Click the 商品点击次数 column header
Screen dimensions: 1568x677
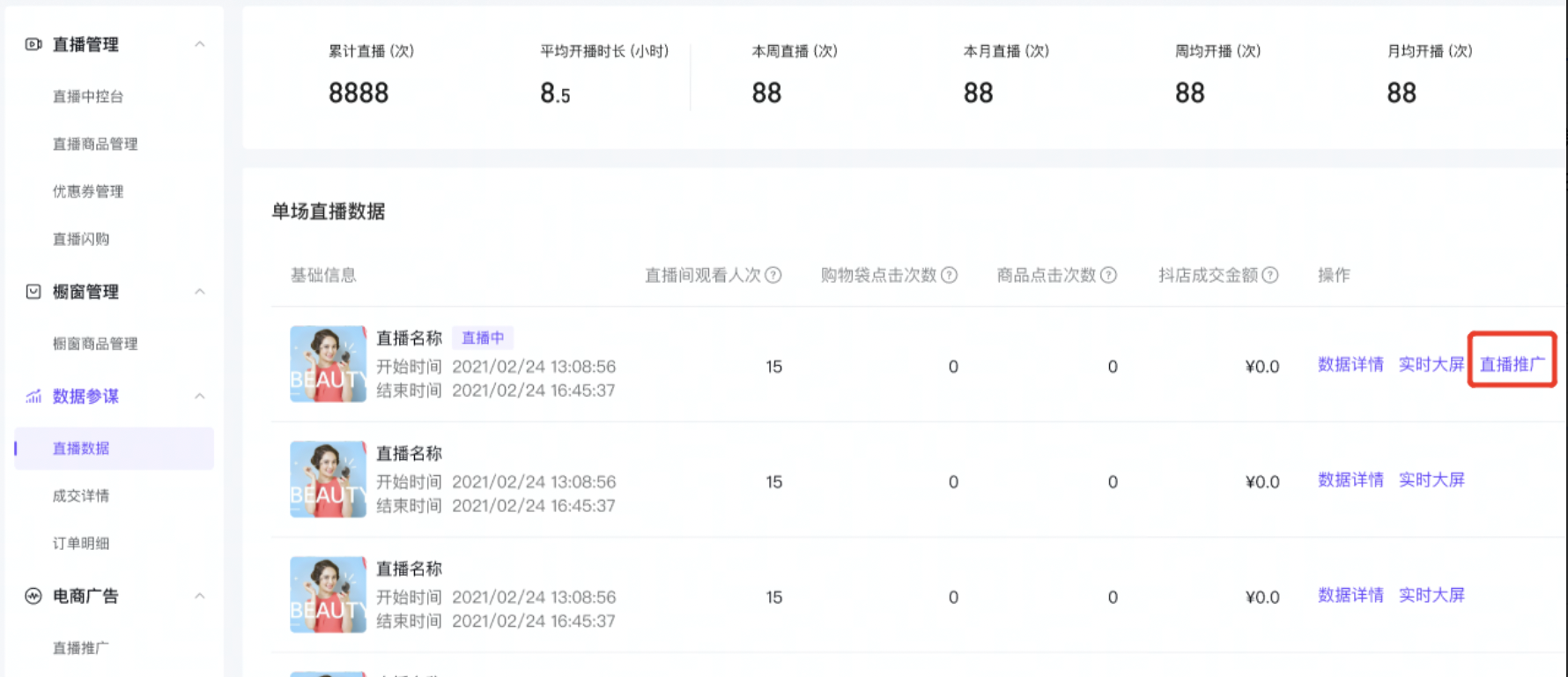point(1047,275)
